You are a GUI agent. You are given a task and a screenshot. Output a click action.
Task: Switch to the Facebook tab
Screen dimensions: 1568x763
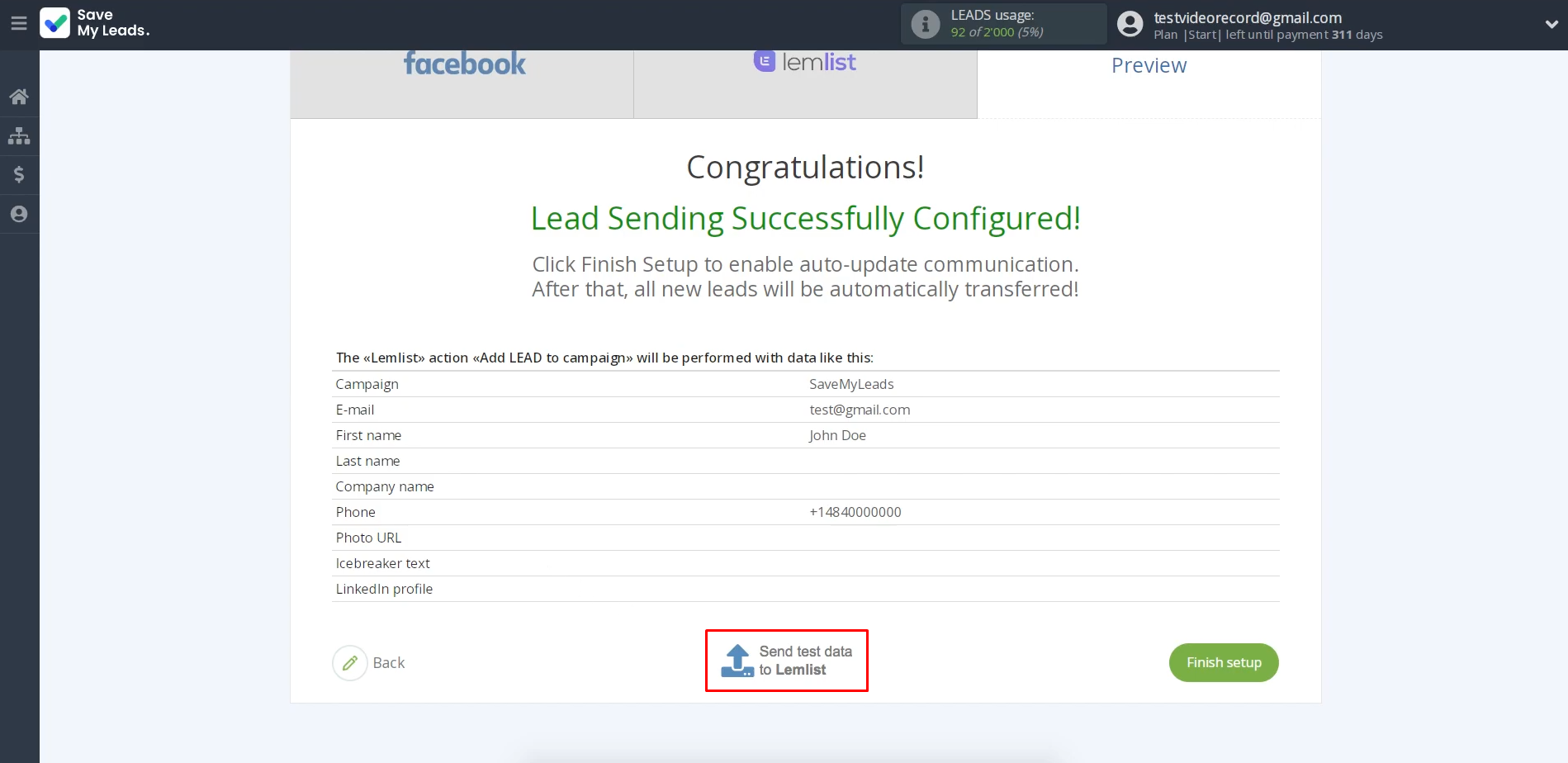[462, 84]
